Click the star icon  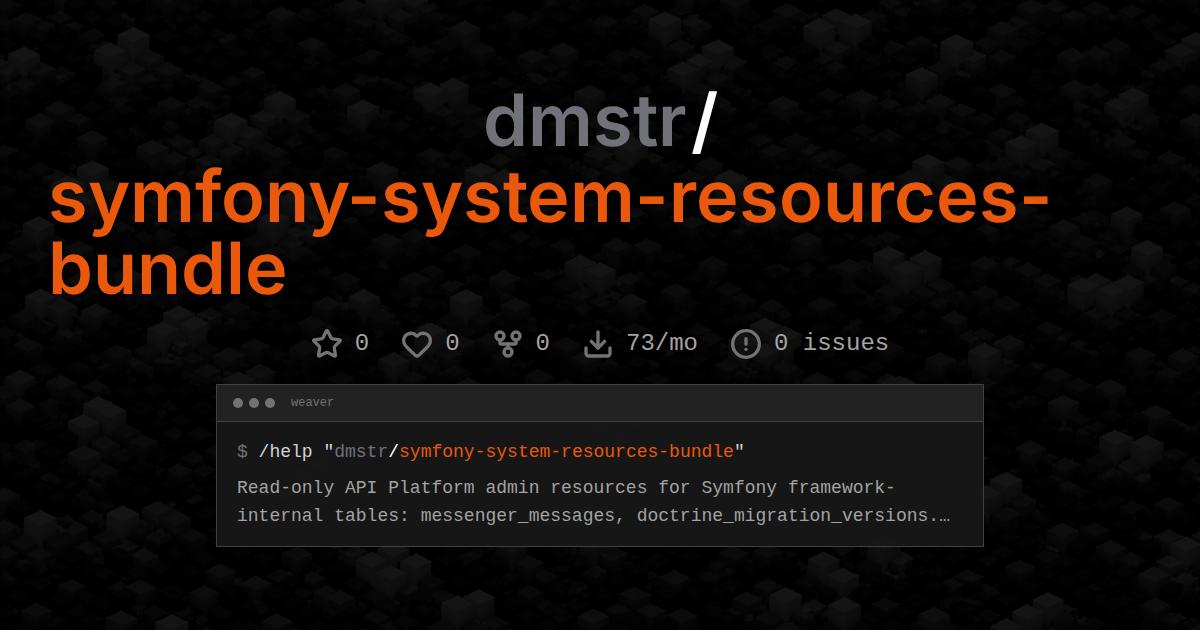[x=327, y=344]
